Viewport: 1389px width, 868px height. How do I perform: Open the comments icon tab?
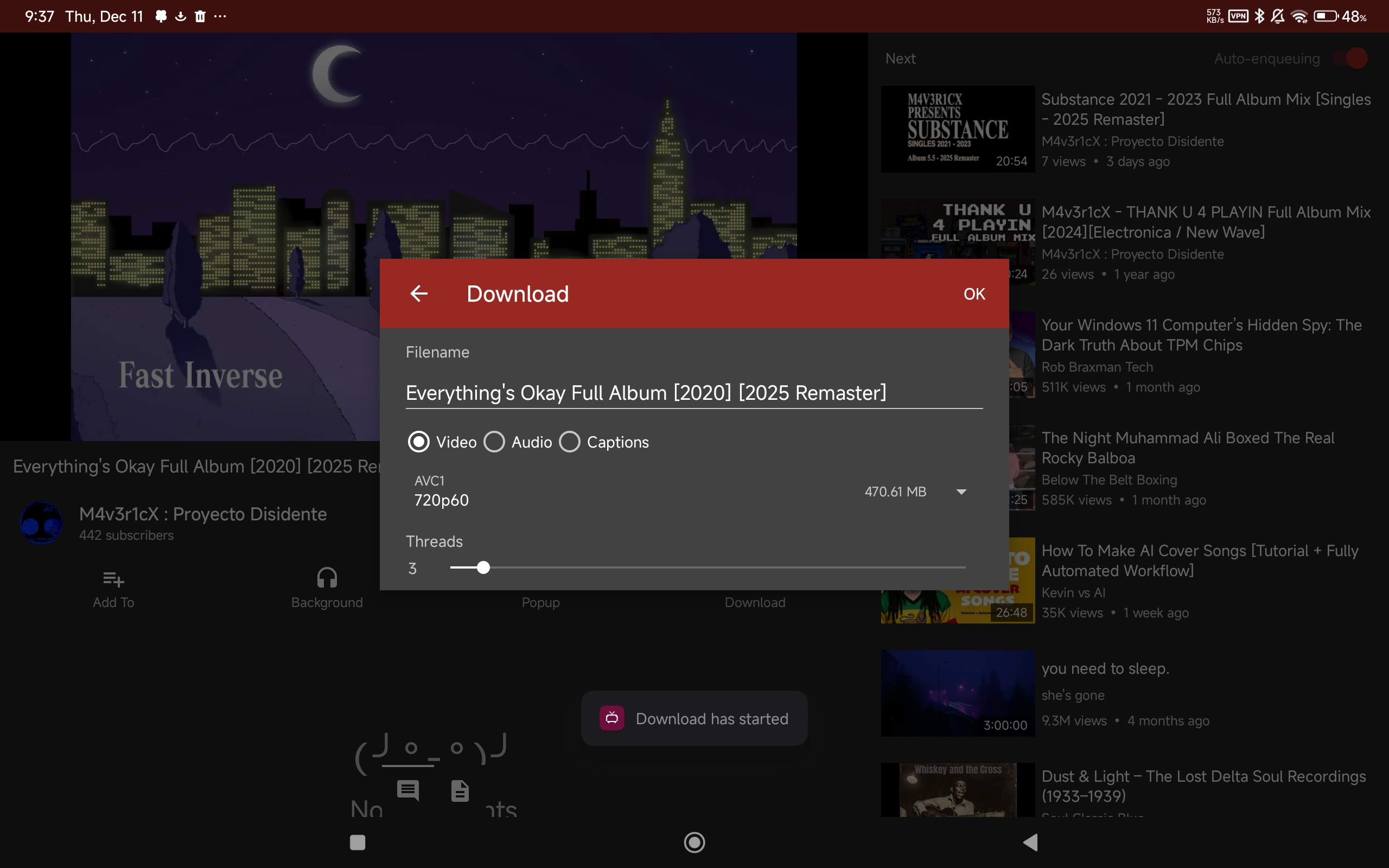coord(408,790)
